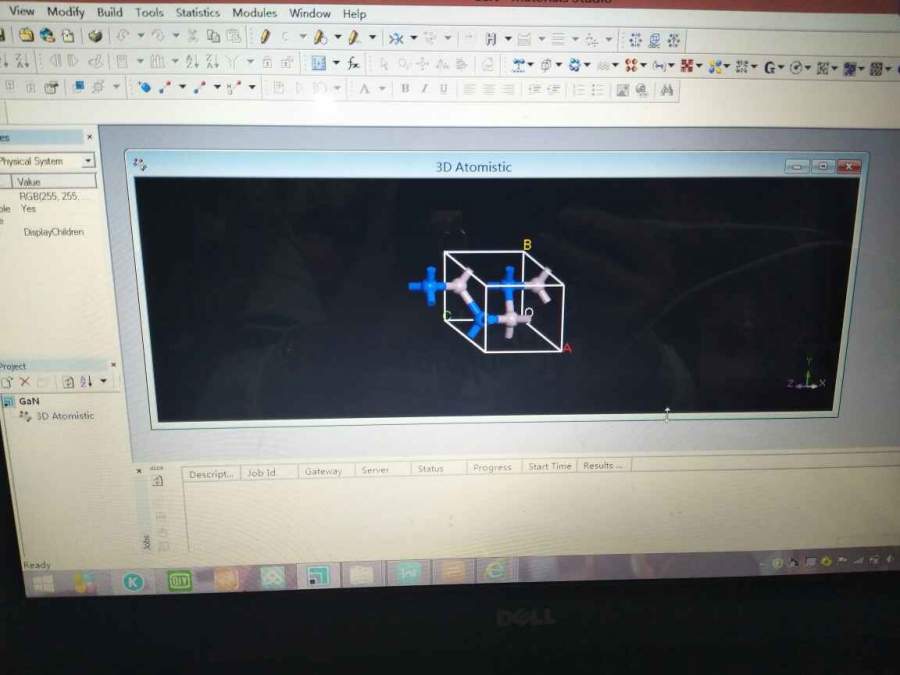This screenshot has width=900, height=675.
Task: Open the Windows Start button
Action: [43, 584]
